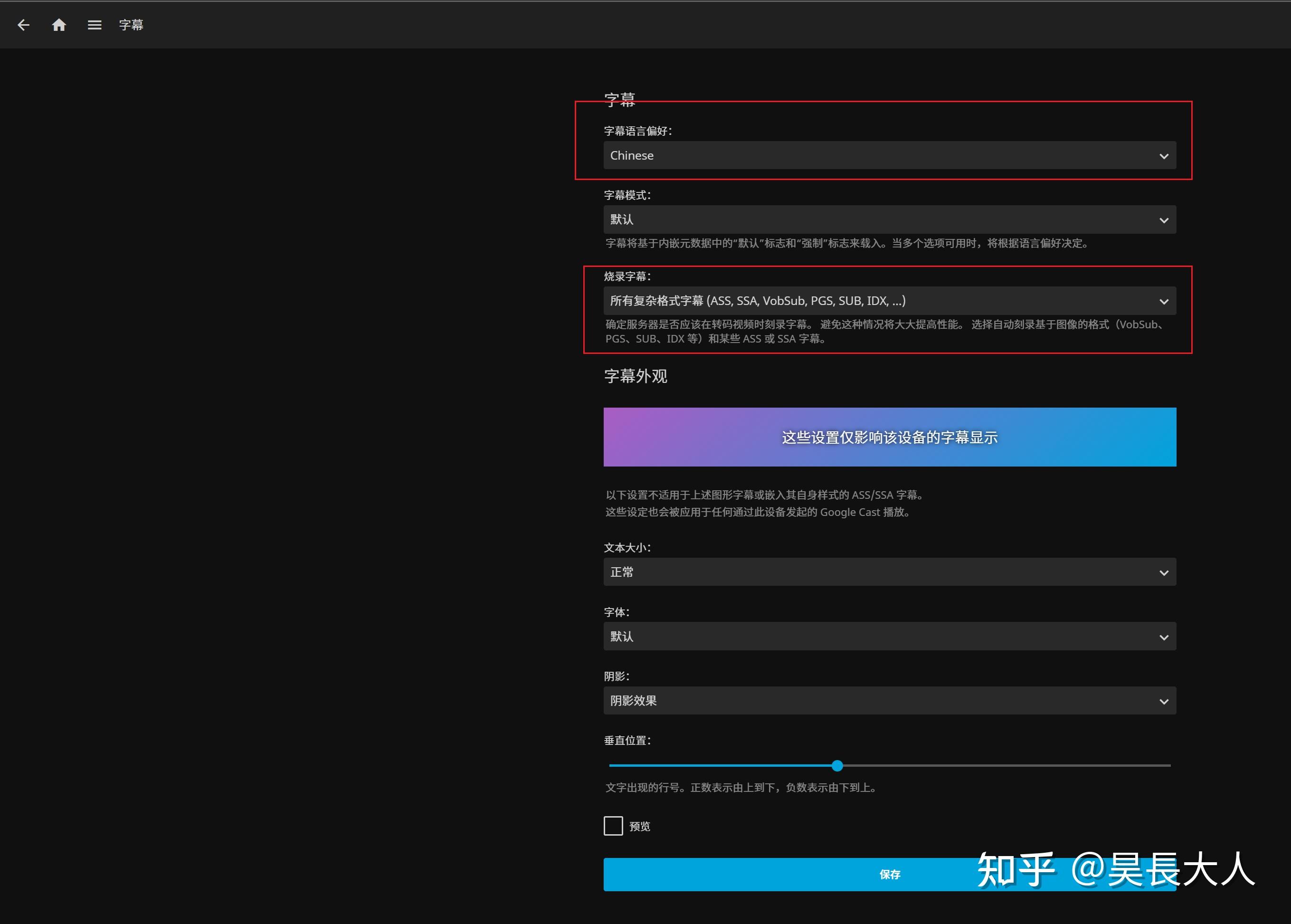Viewport: 1291px width, 924px height.
Task: Open the hamburger navigation drawer
Action: (95, 24)
